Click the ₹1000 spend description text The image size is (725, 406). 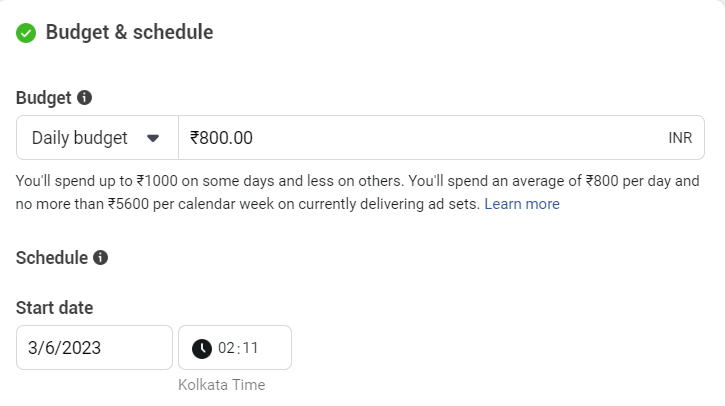click(x=157, y=181)
